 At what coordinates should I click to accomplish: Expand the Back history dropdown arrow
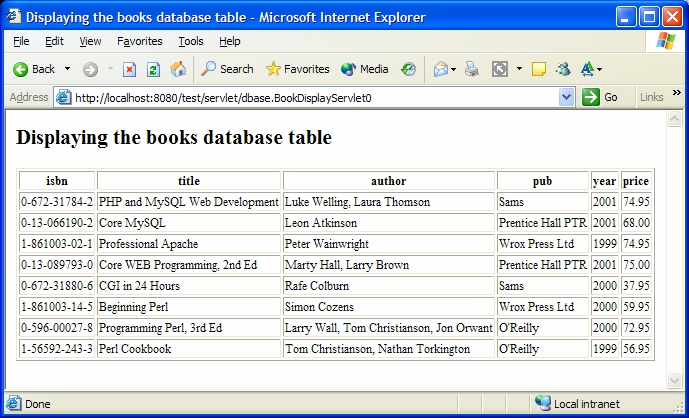(x=67, y=69)
